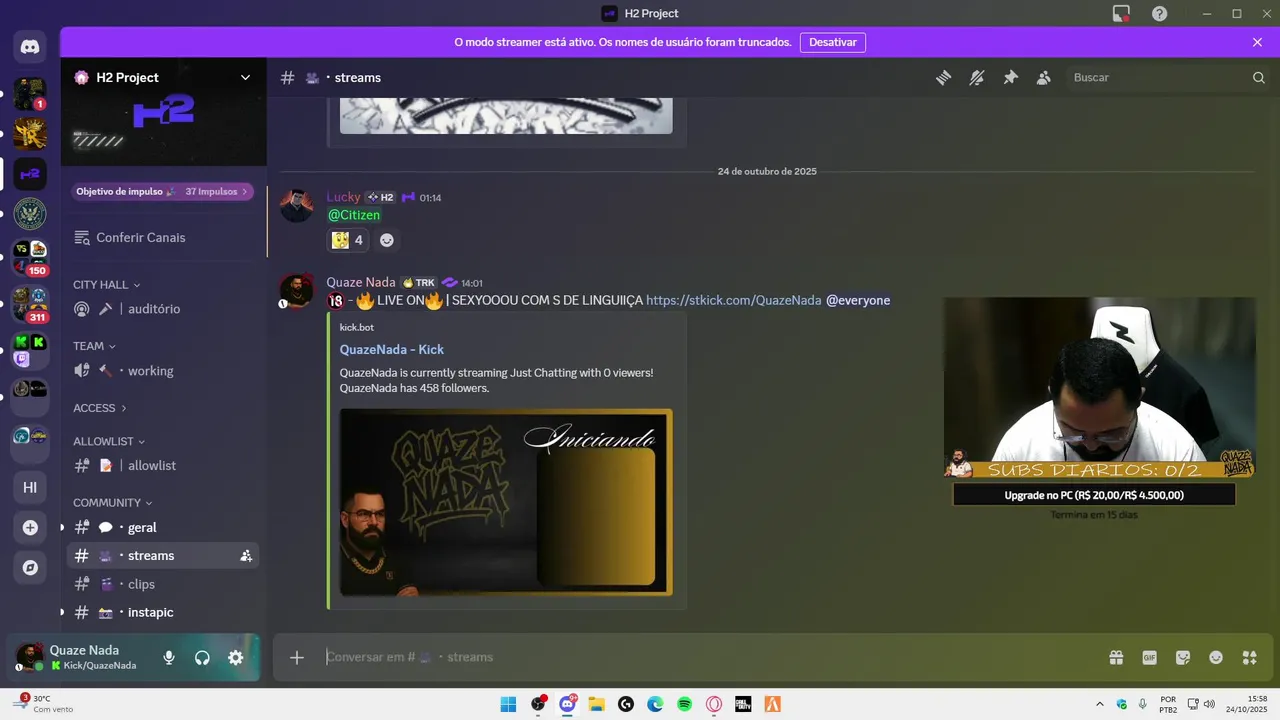This screenshot has height=720, width=1280.
Task: Open the auditório stage channel
Action: click(164, 309)
